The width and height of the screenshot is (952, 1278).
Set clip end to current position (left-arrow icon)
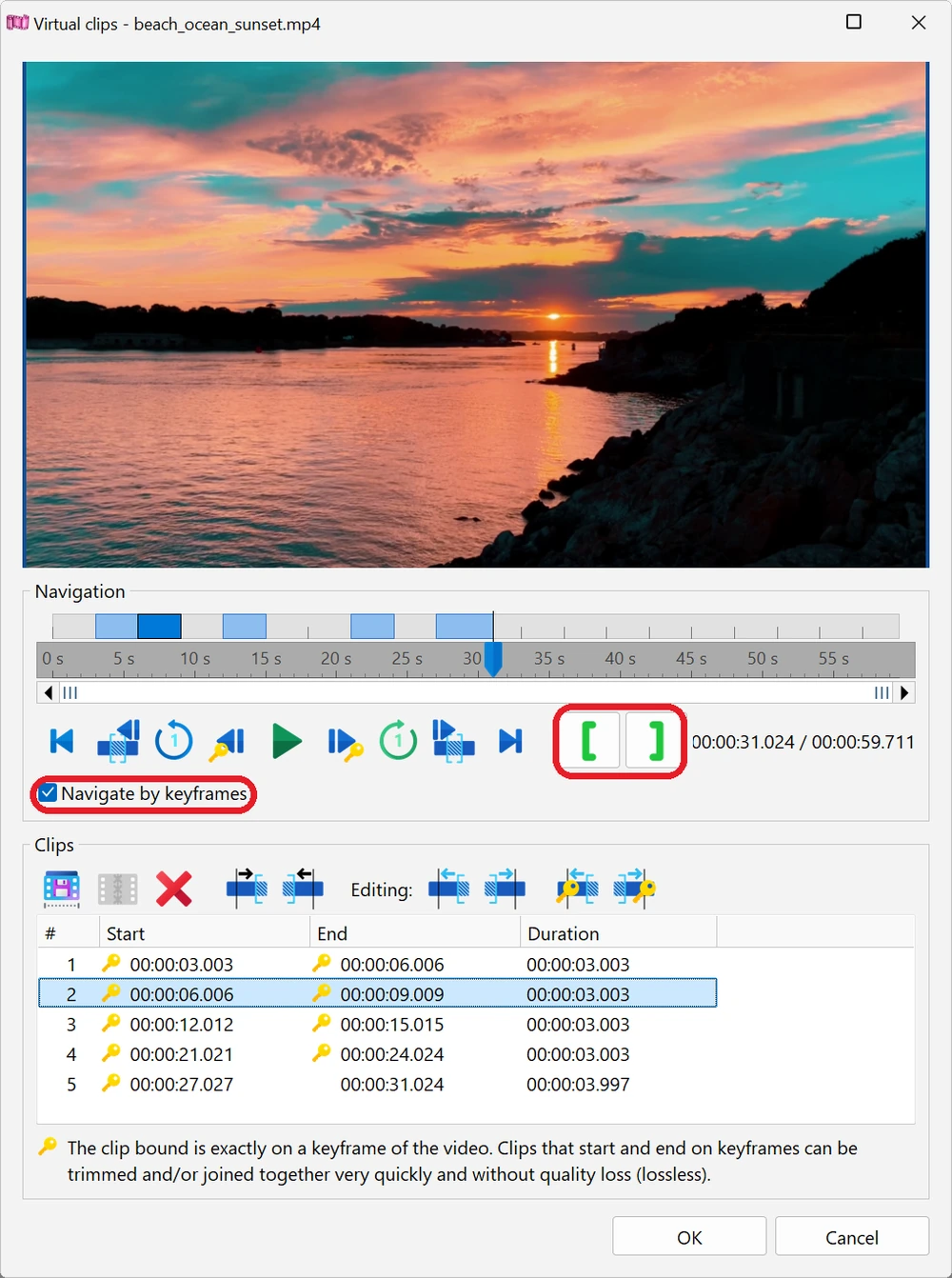(303, 887)
